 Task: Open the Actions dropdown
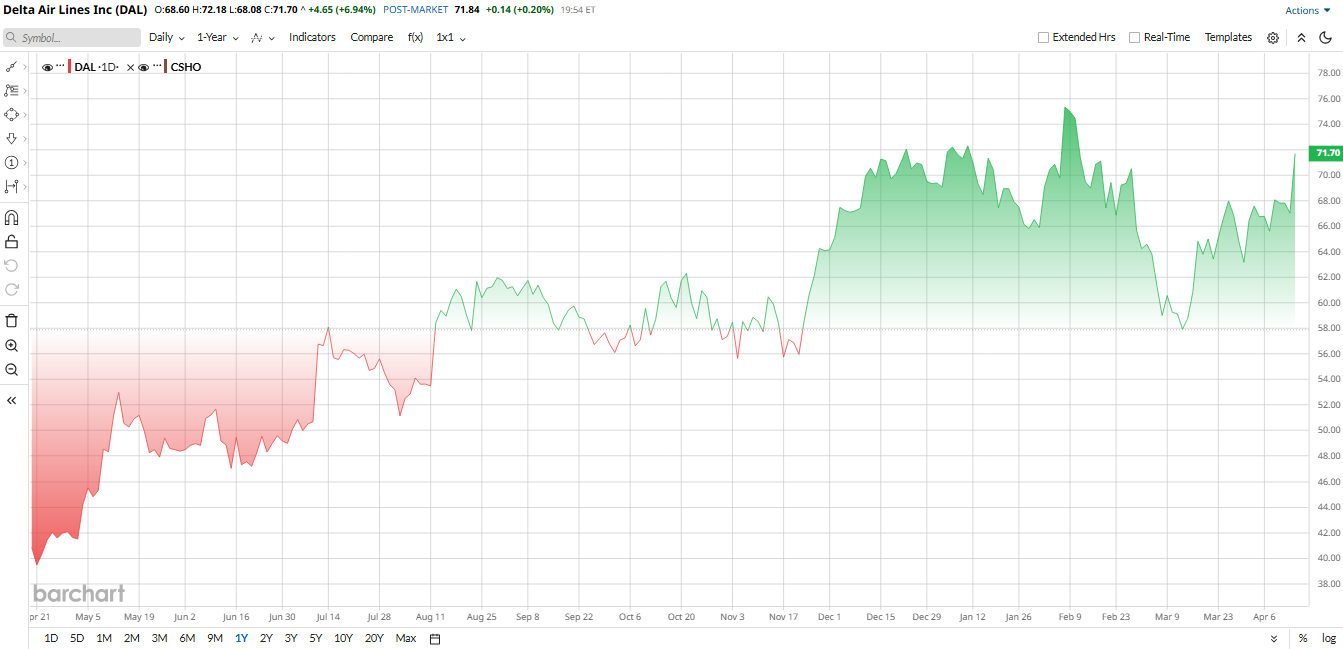[x=1308, y=10]
